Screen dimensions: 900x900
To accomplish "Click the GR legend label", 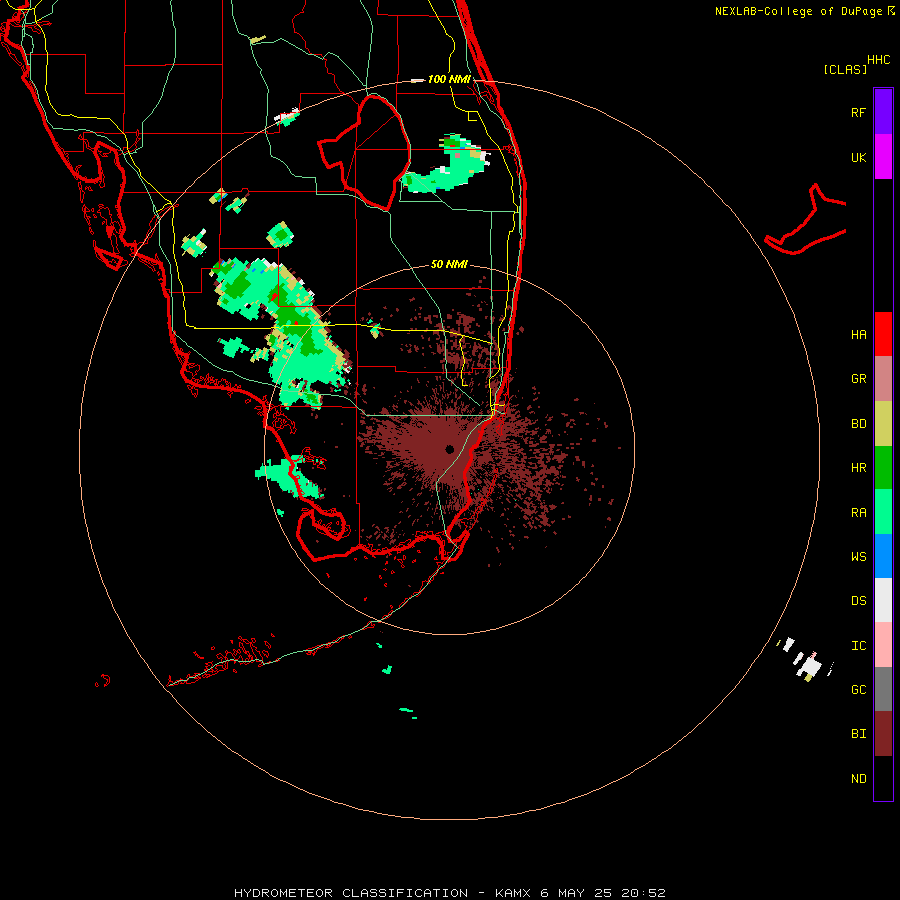I will click(x=858, y=379).
